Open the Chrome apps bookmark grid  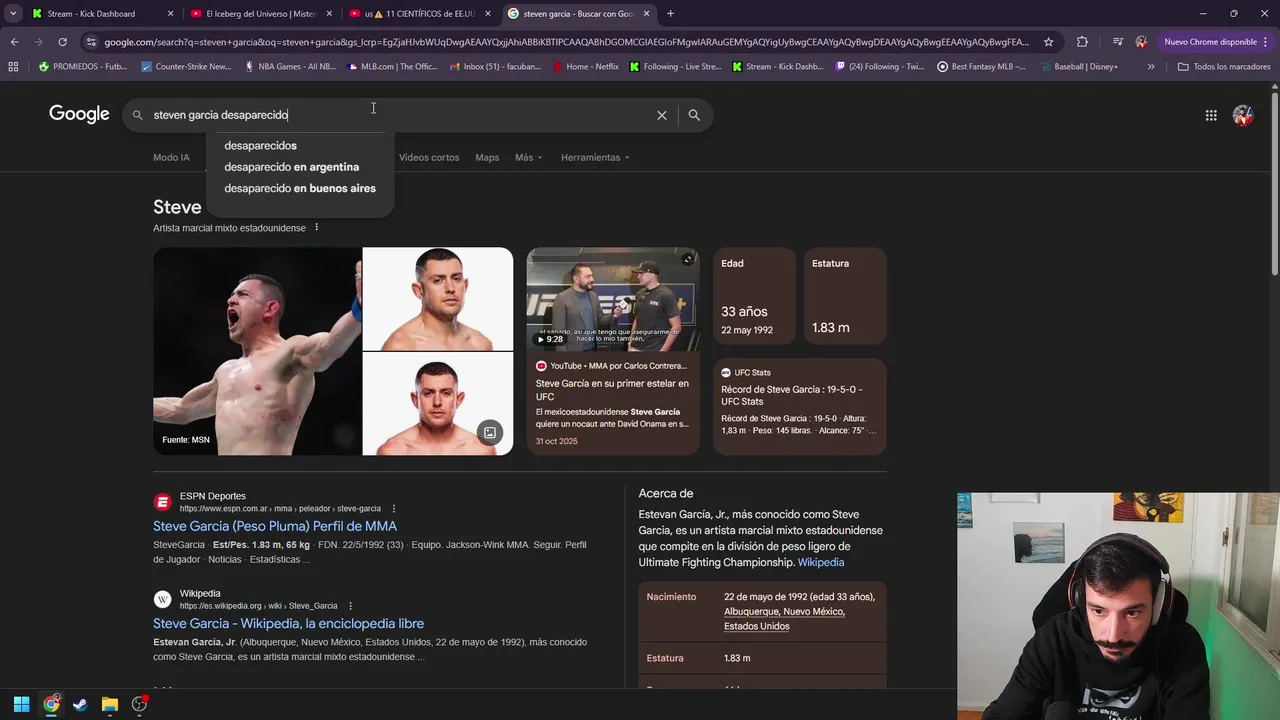(x=13, y=67)
